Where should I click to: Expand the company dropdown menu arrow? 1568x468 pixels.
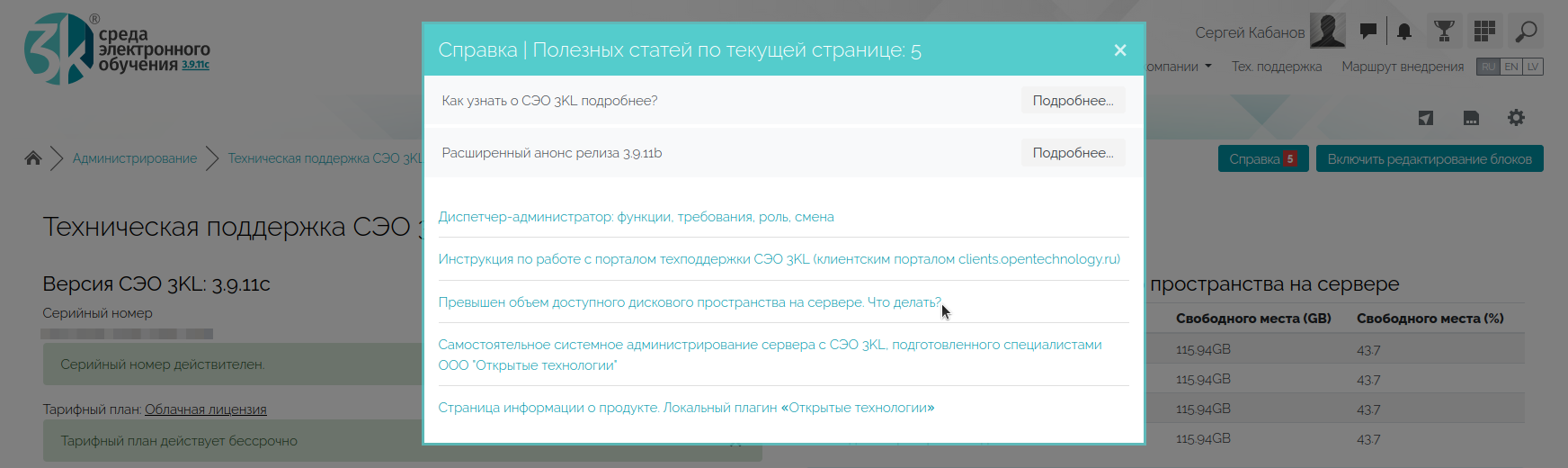pos(1207,66)
